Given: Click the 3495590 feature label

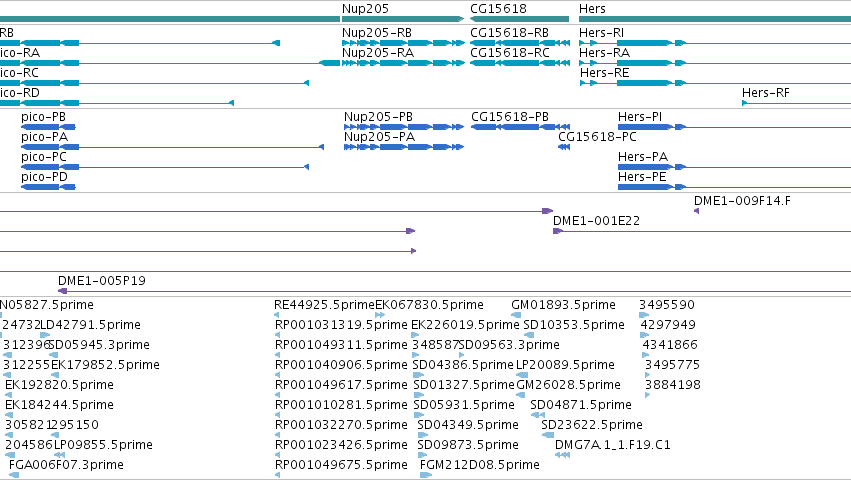Looking at the screenshot, I should pos(667,305).
